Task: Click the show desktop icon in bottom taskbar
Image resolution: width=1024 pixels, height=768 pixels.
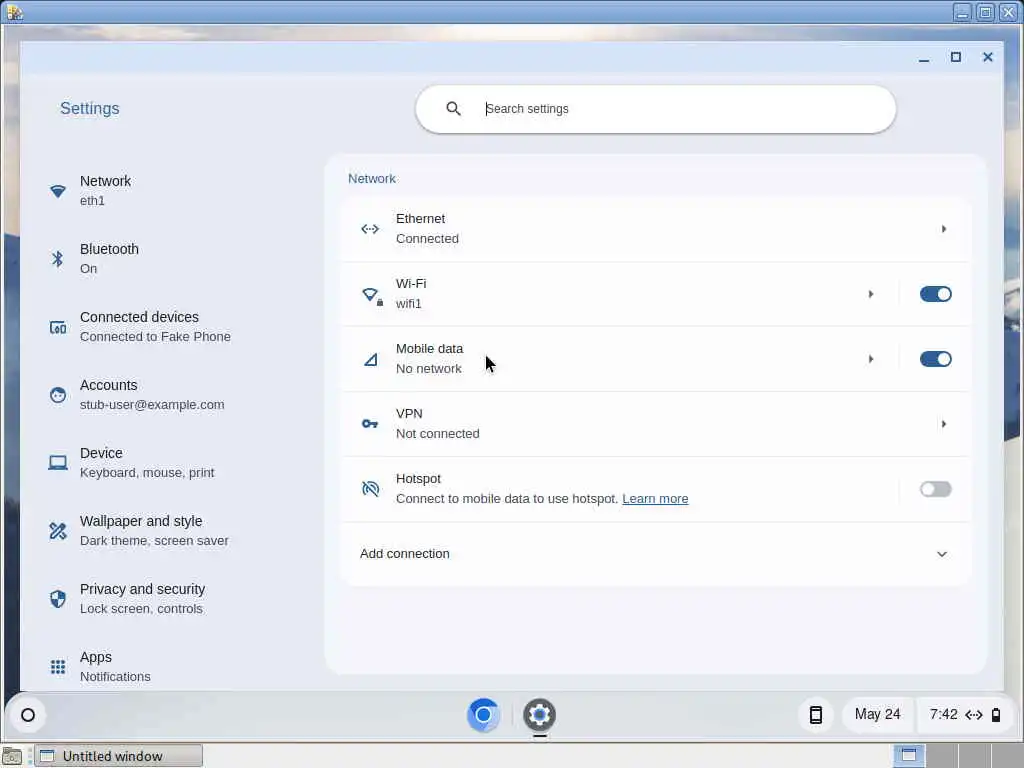Action: [x=12, y=756]
